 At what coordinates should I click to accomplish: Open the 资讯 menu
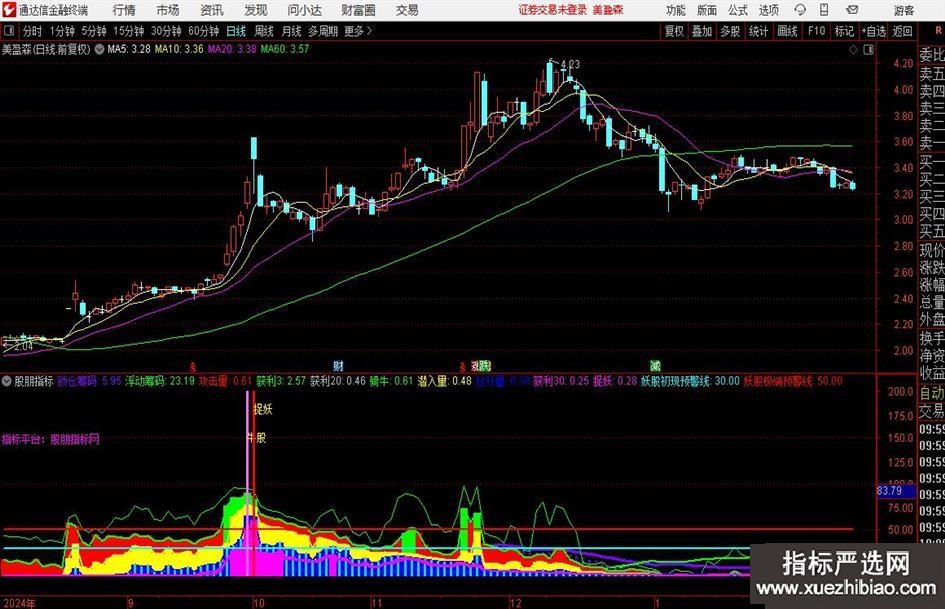(212, 10)
